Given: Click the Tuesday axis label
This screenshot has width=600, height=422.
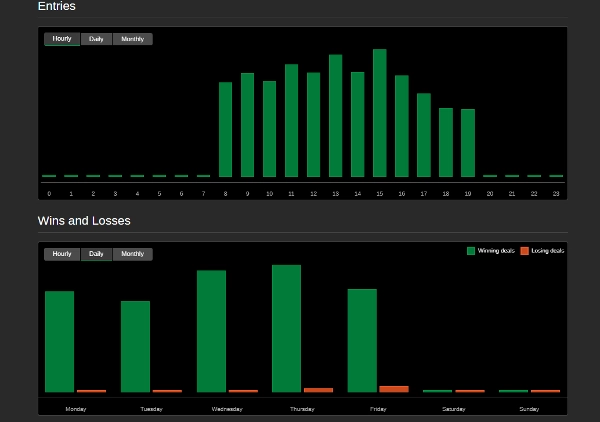Looking at the screenshot, I should (152, 409).
